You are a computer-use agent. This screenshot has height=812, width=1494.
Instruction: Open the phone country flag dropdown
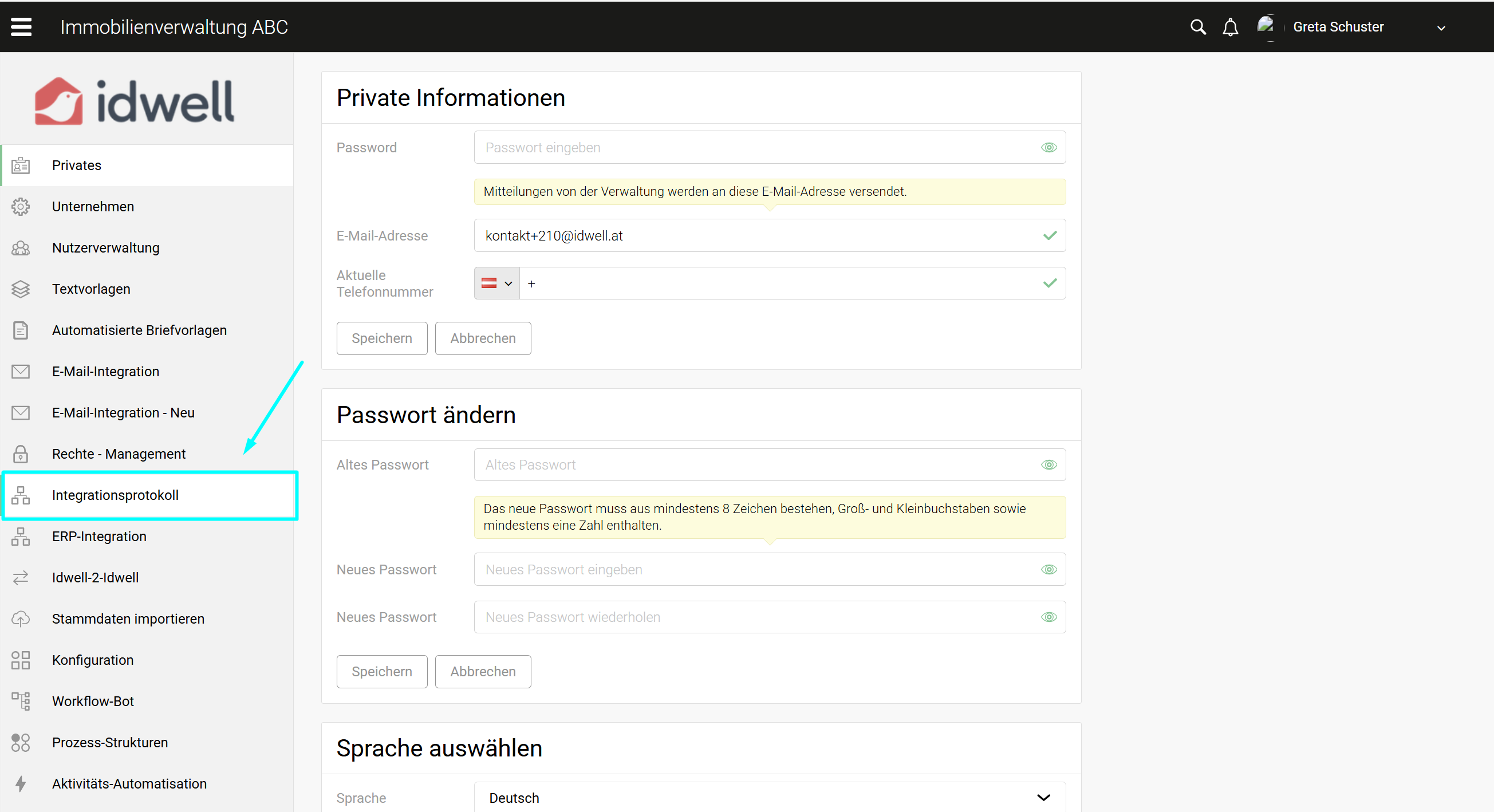pyautogui.click(x=497, y=283)
